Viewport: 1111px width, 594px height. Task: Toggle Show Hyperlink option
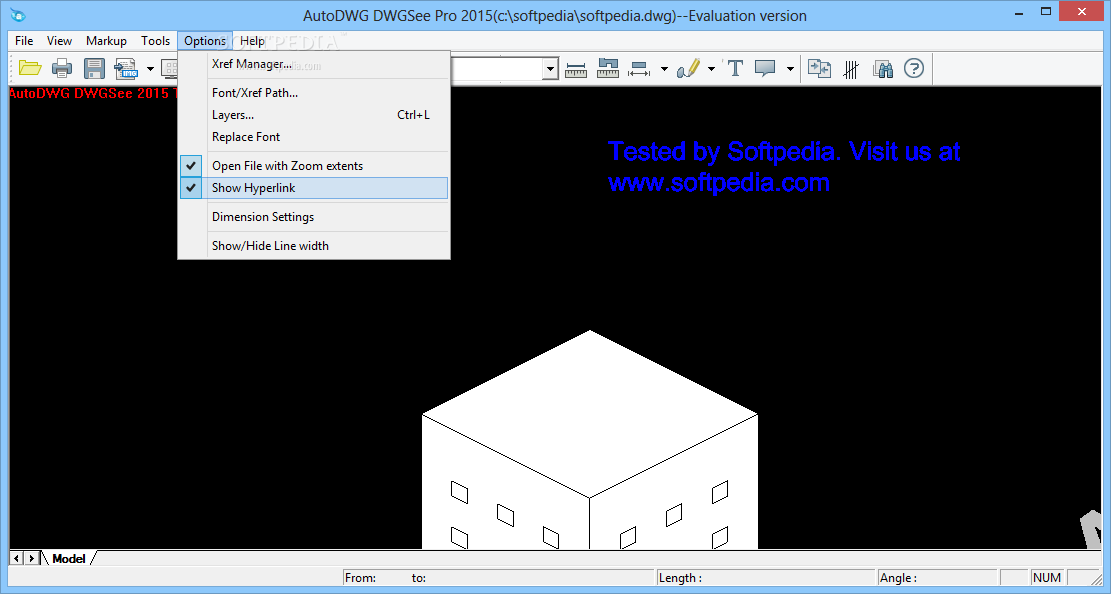tap(313, 188)
